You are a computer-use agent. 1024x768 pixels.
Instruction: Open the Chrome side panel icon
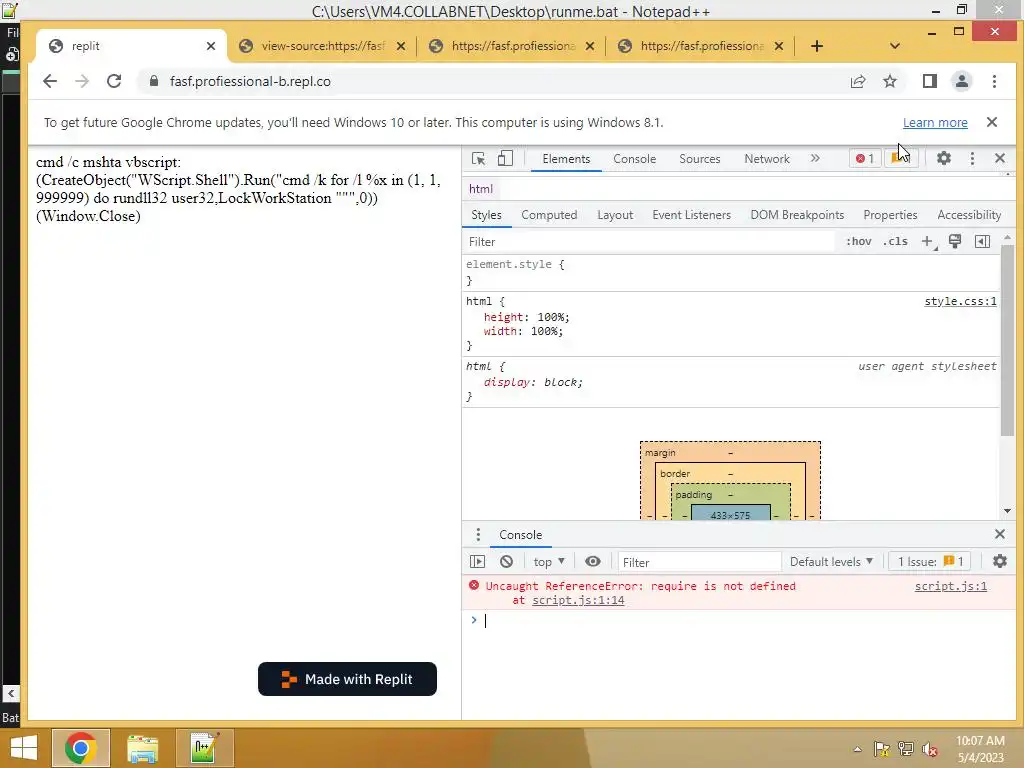click(x=929, y=81)
